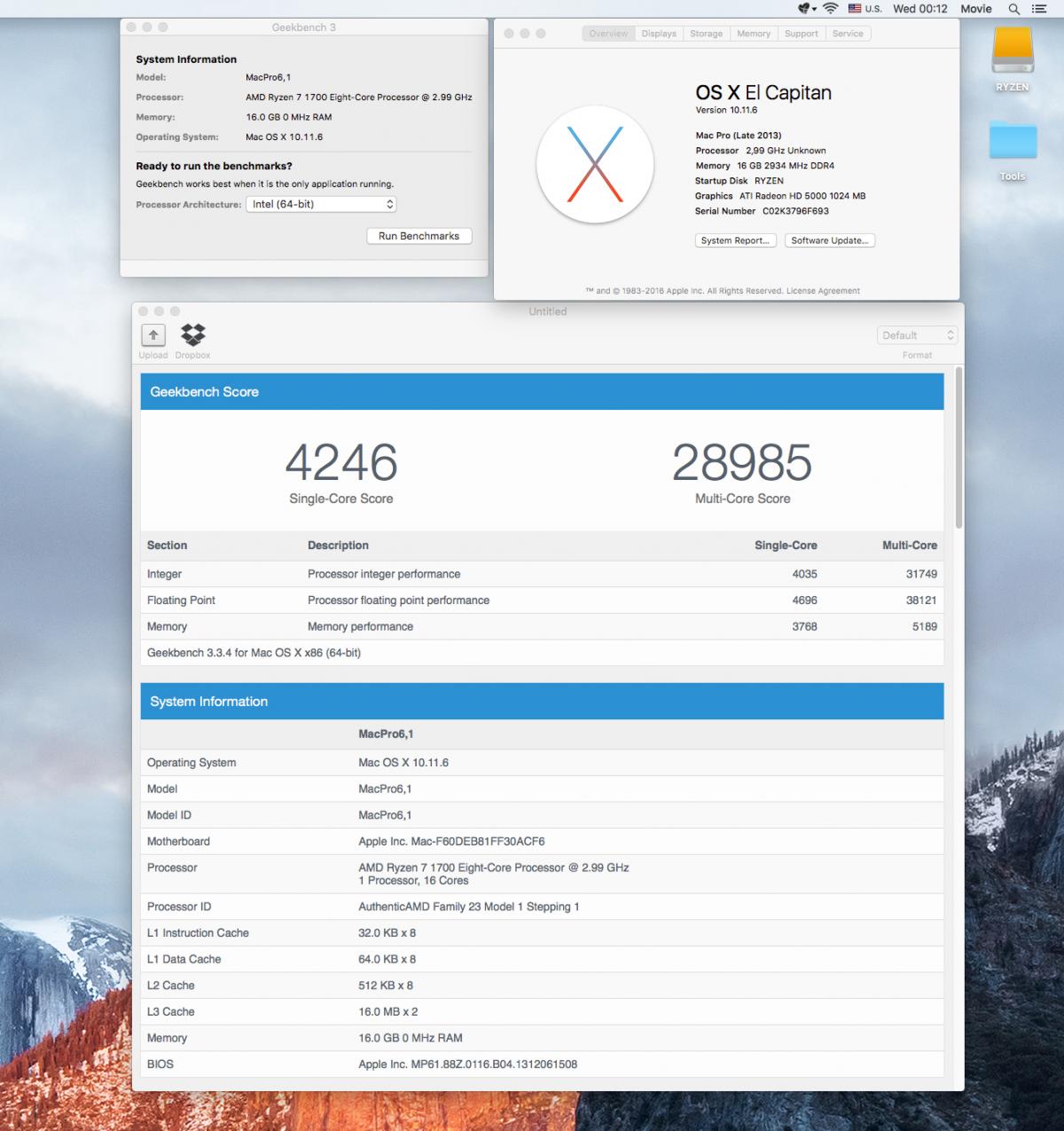Click the Model ID row label
Image resolution: width=1064 pixels, height=1131 pixels.
[169, 815]
